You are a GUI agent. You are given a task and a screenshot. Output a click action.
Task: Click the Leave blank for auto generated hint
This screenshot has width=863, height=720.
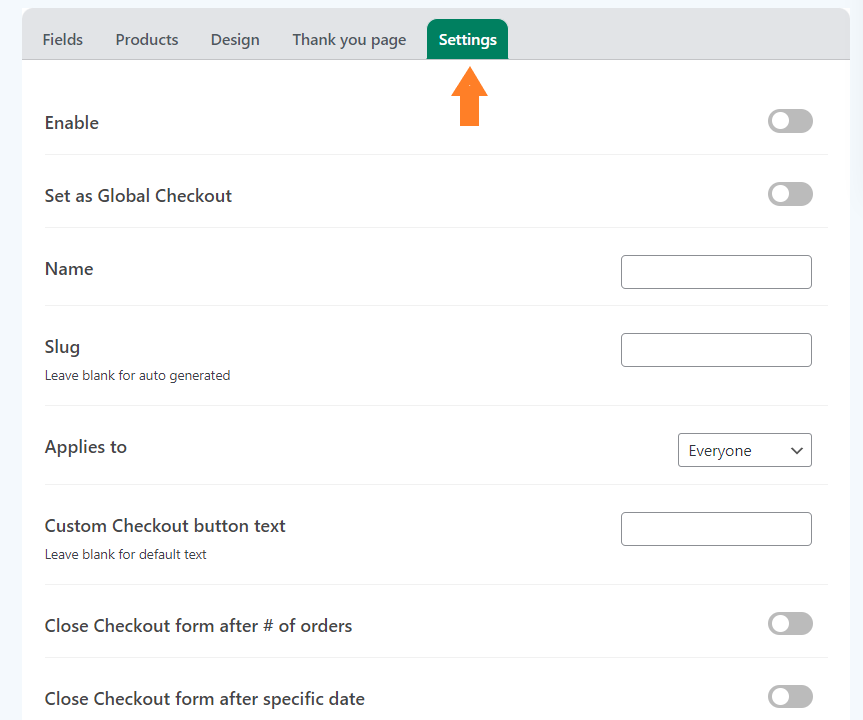(x=138, y=375)
